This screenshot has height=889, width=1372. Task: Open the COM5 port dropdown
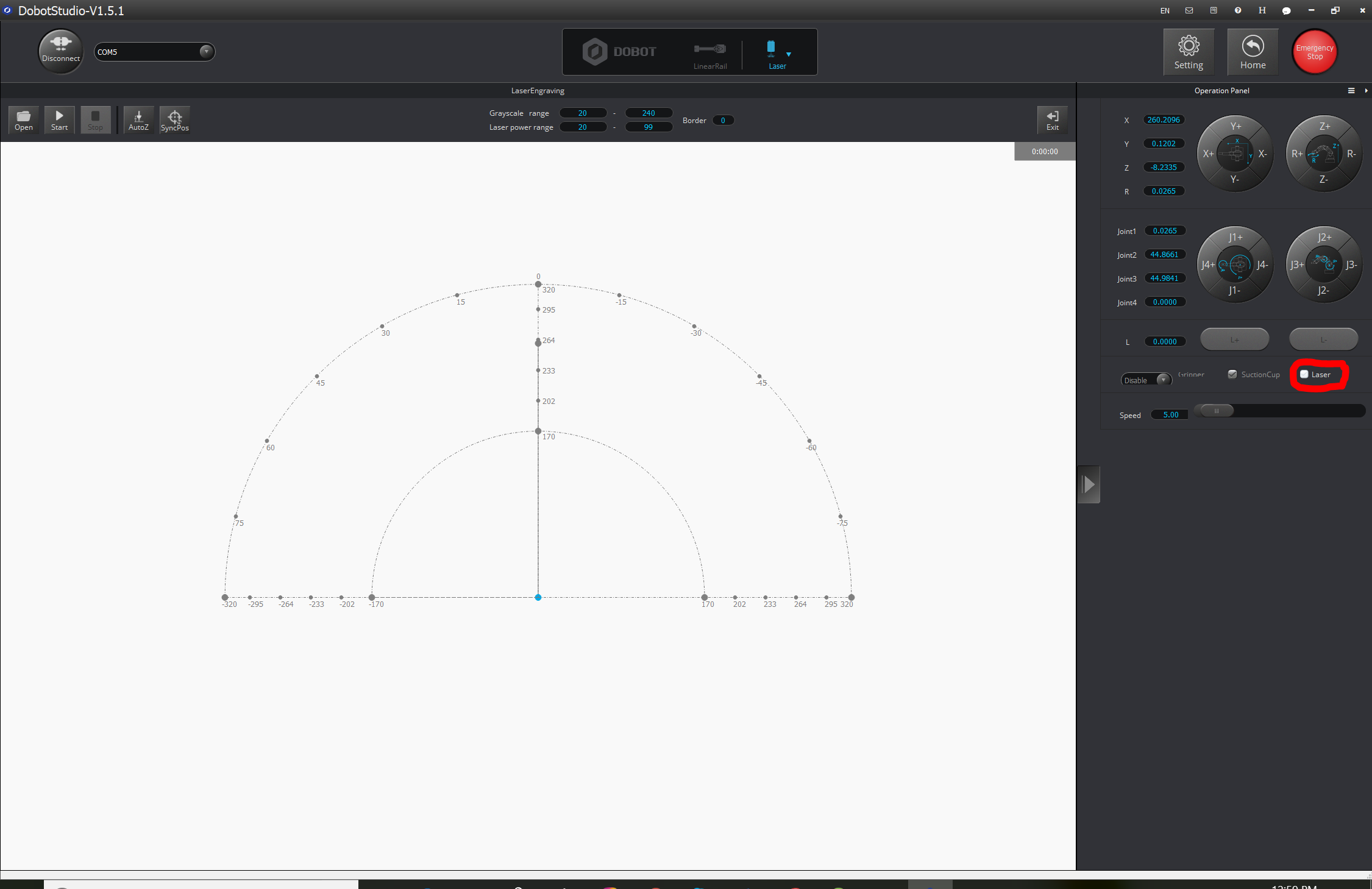206,52
